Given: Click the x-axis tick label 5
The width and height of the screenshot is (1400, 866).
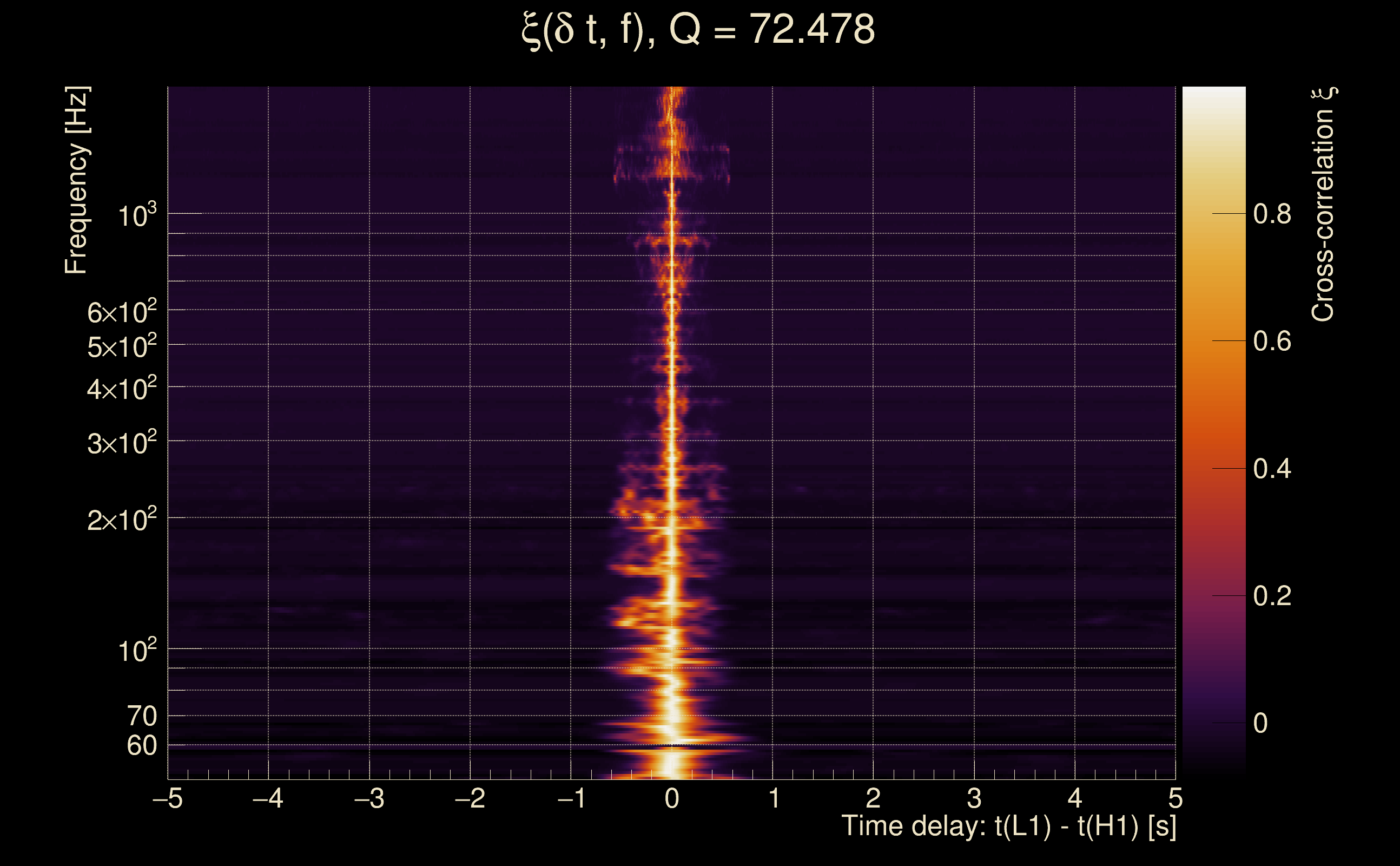Looking at the screenshot, I should (x=1175, y=798).
